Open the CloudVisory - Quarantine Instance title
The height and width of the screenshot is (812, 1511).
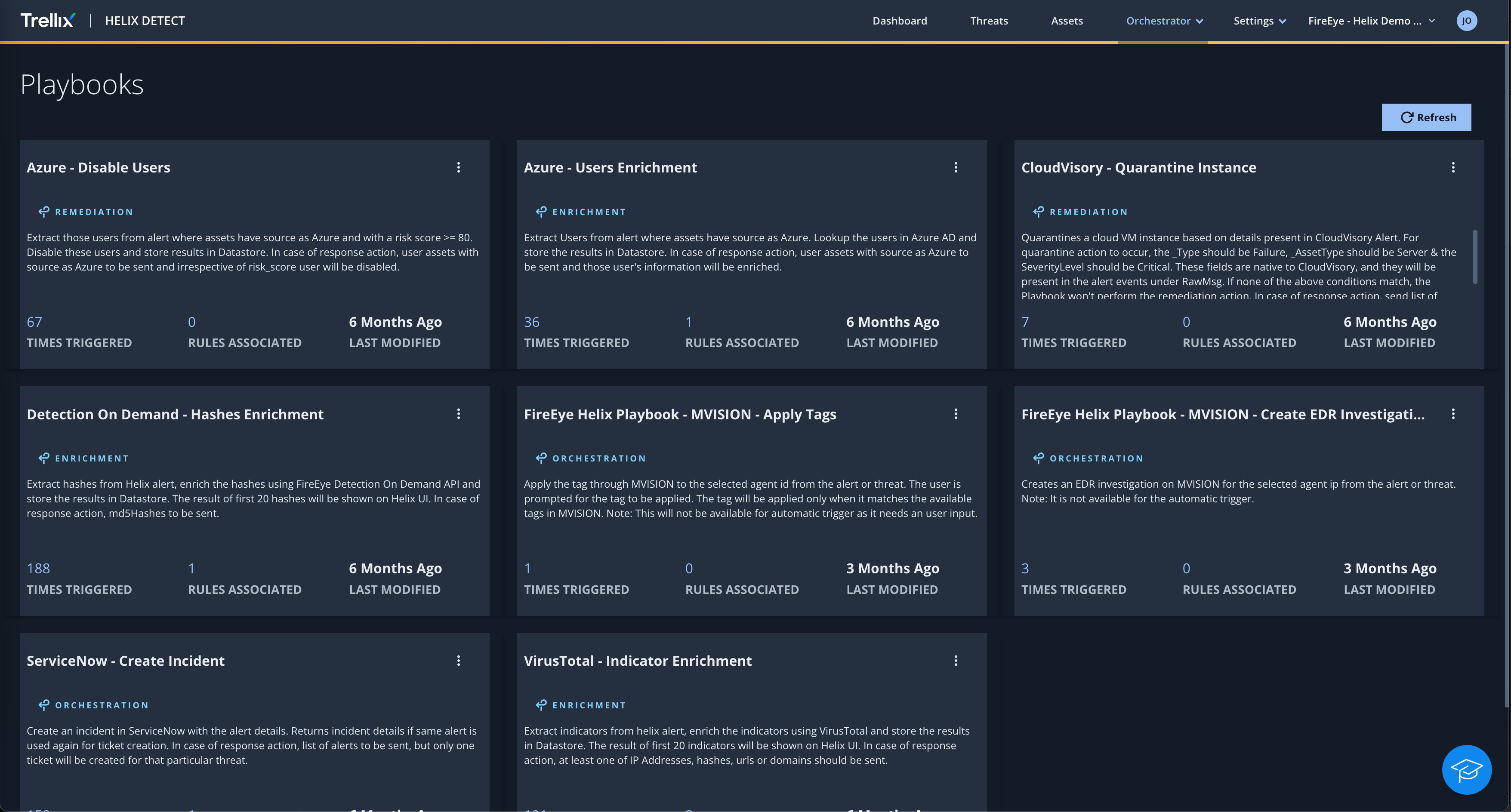pos(1138,168)
